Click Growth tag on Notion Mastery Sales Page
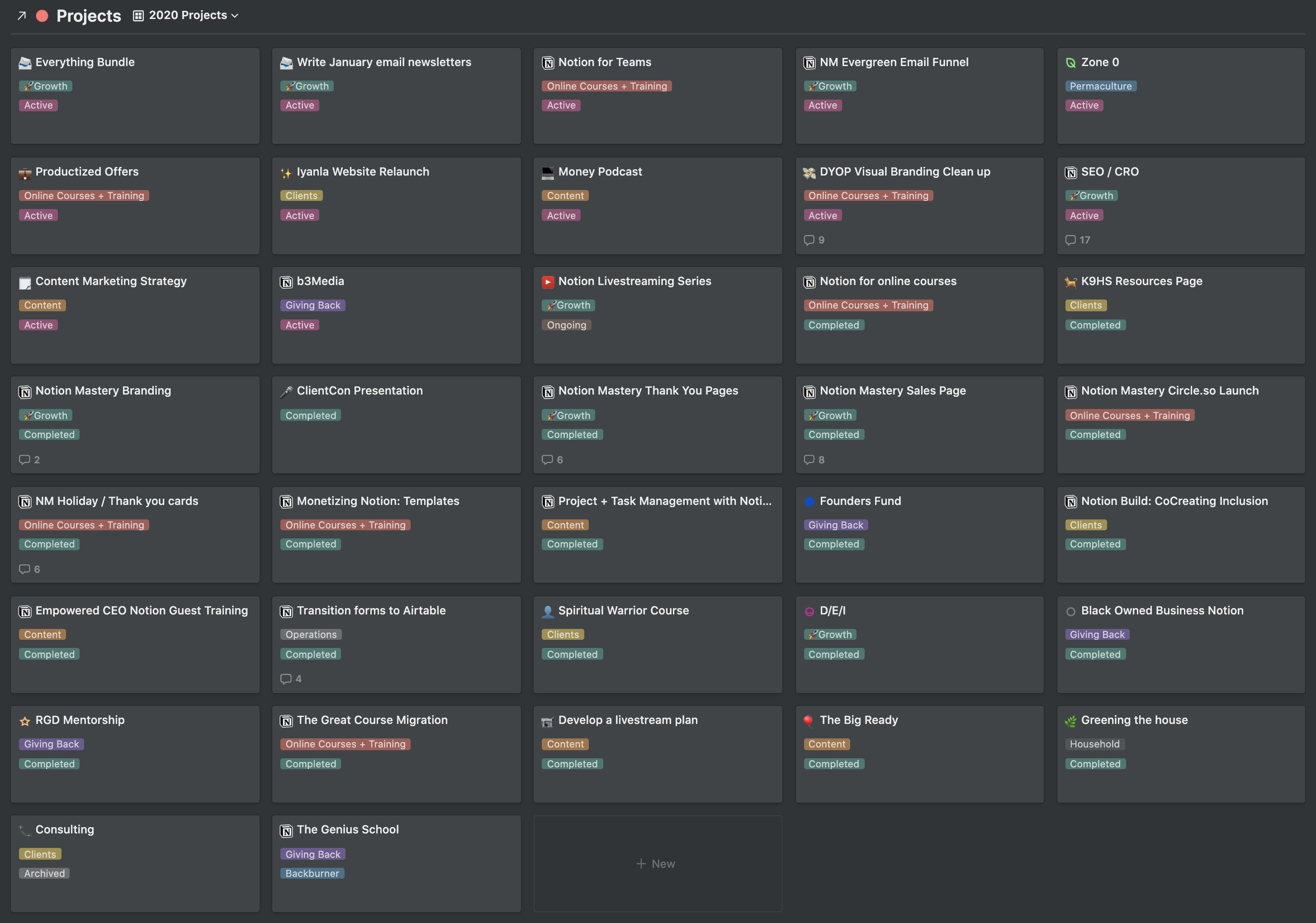The image size is (1316, 923). [x=829, y=415]
